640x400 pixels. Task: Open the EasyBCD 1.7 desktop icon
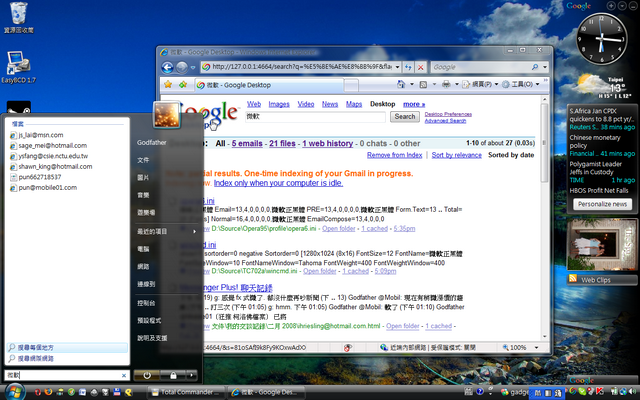click(x=18, y=67)
